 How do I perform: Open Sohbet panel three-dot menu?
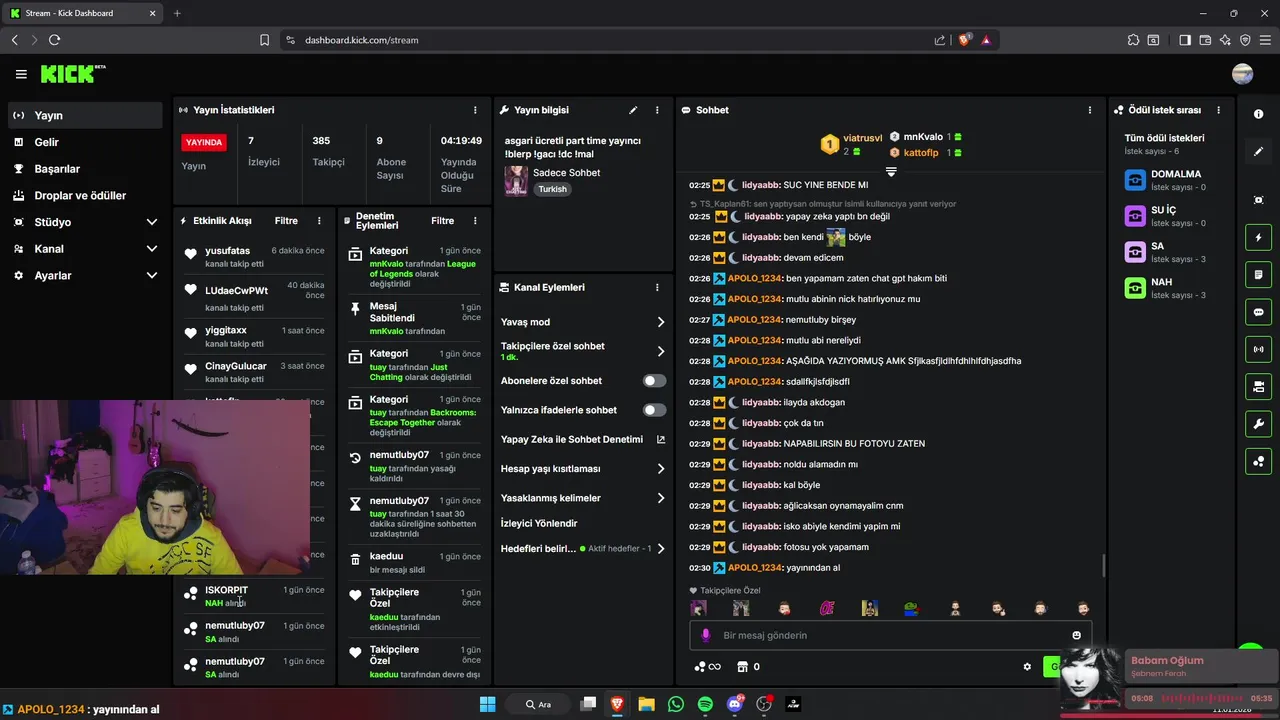[x=1091, y=110]
